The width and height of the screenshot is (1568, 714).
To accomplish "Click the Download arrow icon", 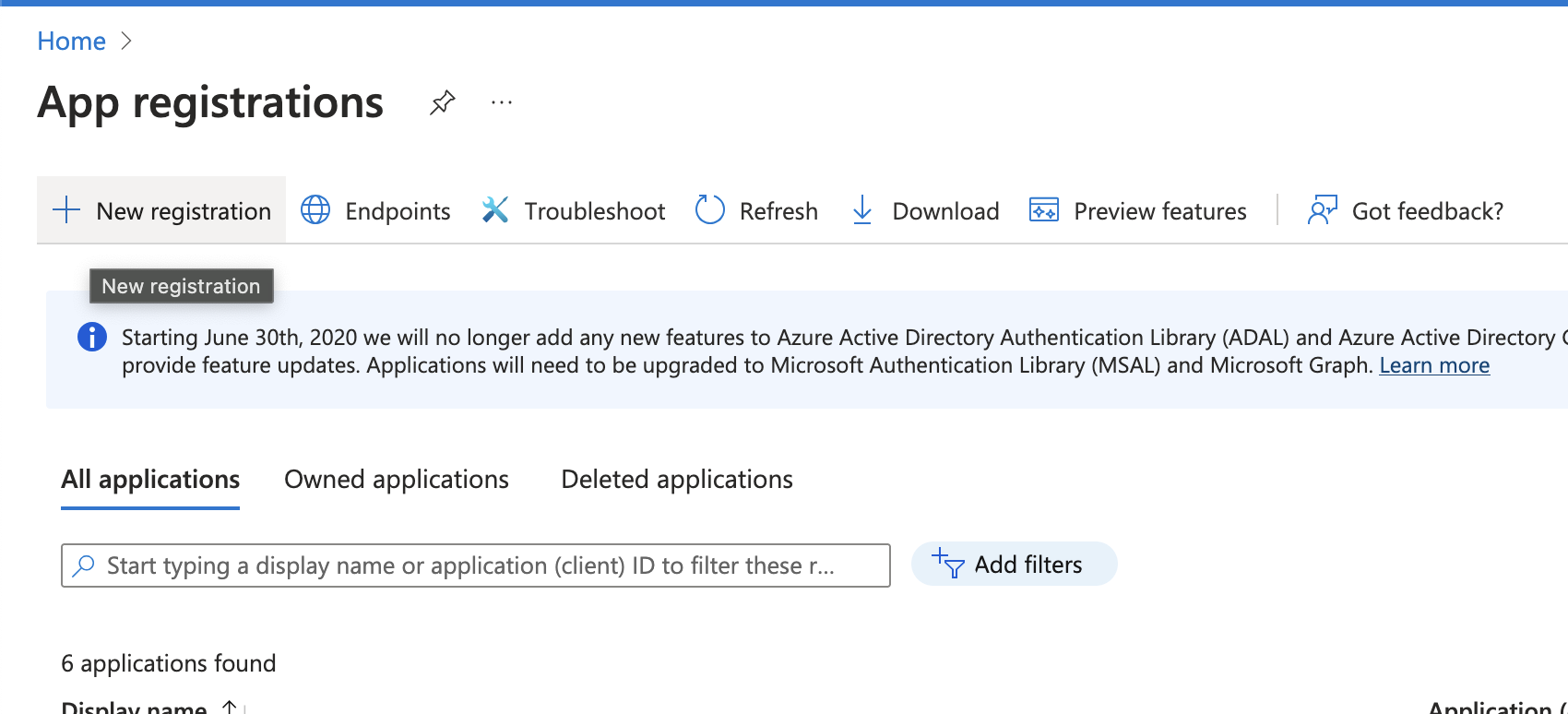I will click(x=862, y=210).
